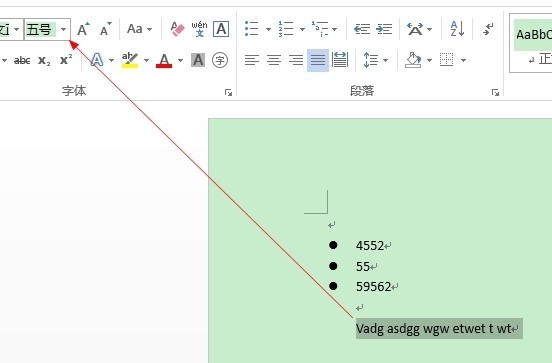Toggle Character Shading

point(198,60)
